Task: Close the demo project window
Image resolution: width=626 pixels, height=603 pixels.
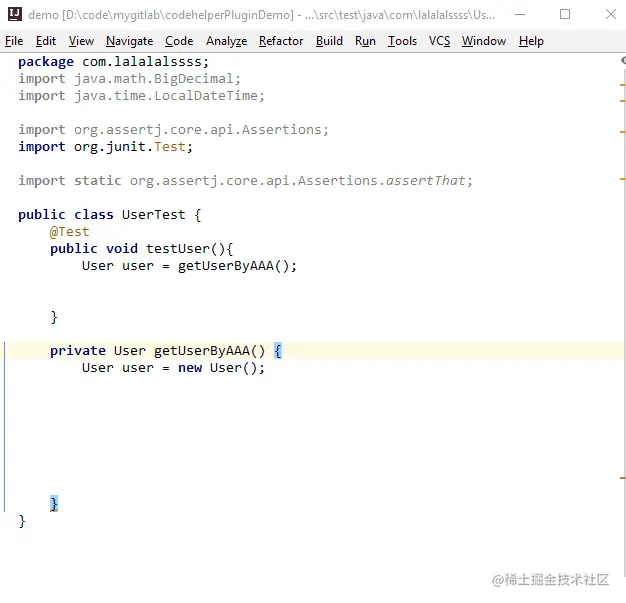Action: (x=610, y=15)
